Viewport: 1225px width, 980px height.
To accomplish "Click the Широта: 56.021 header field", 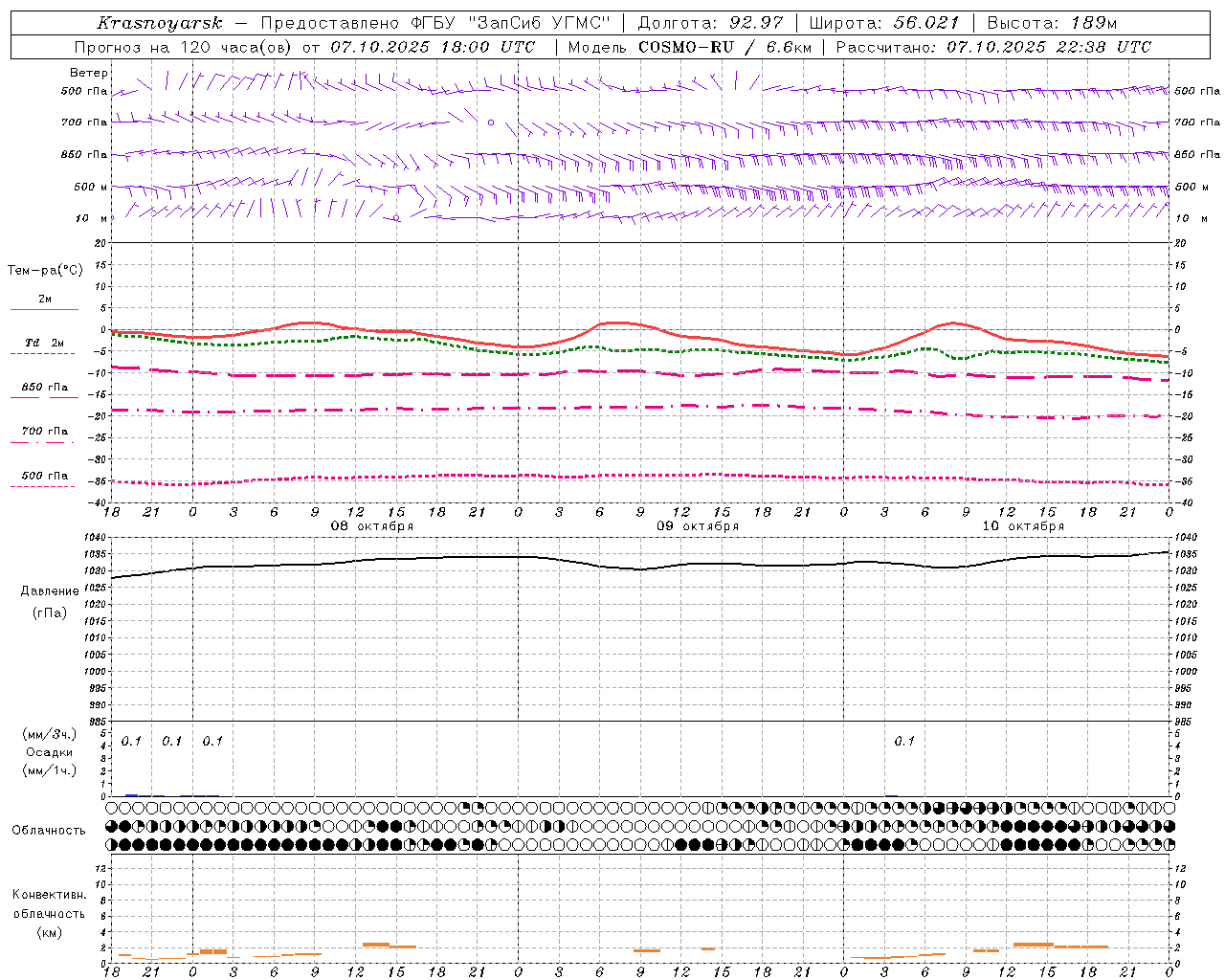I will click(884, 23).
